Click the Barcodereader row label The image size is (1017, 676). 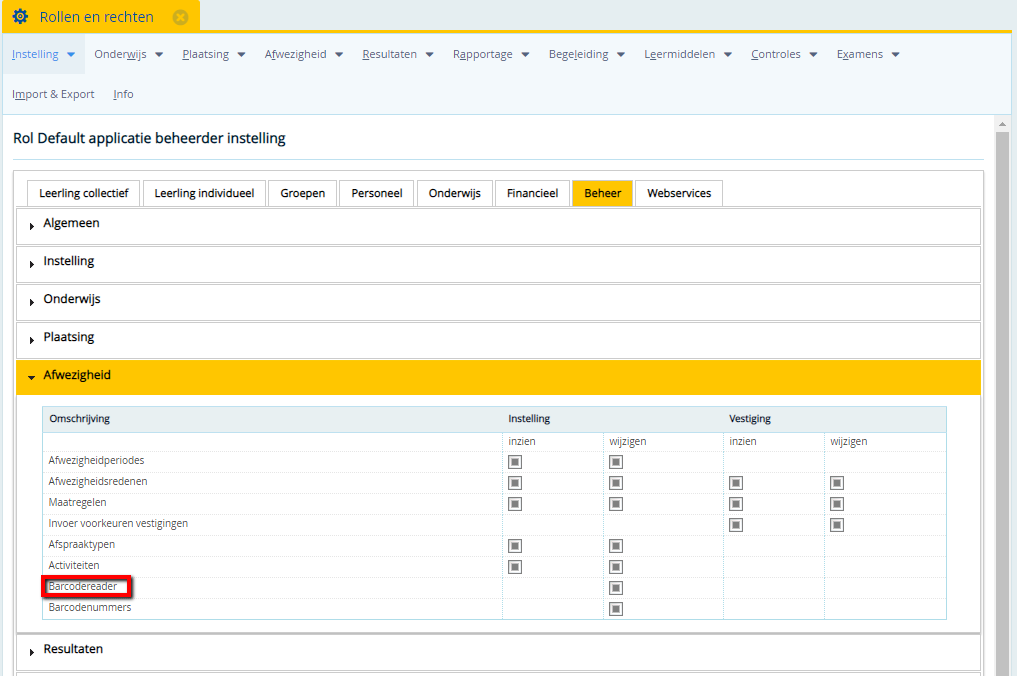tap(83, 586)
